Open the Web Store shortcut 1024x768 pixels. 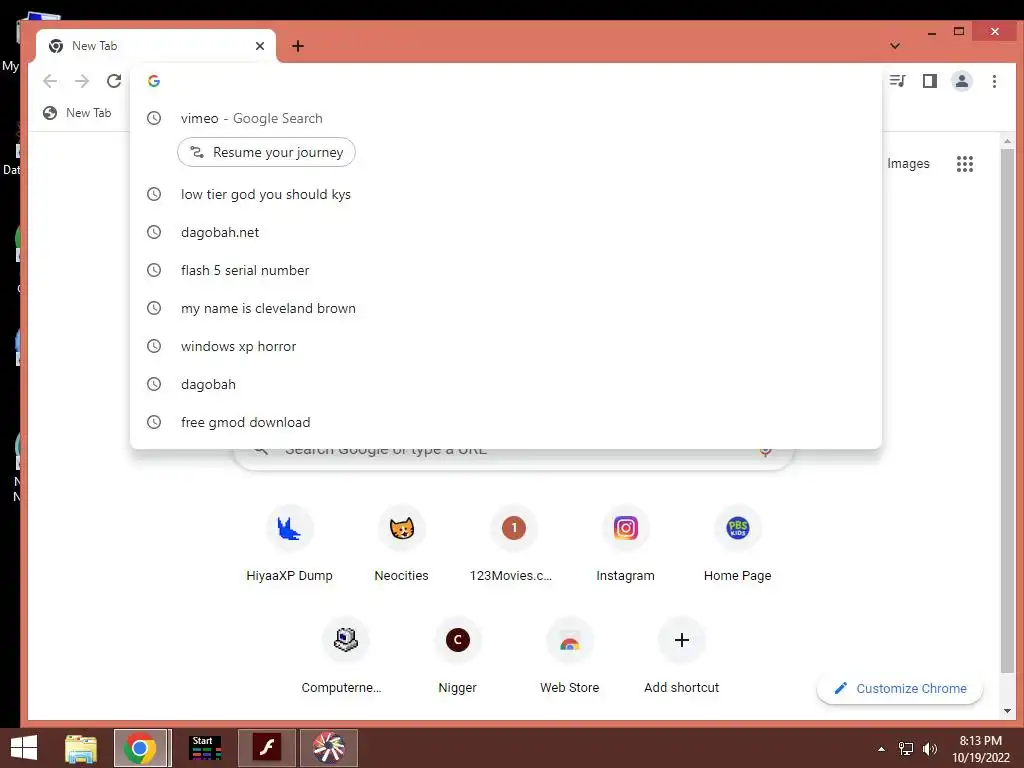coord(569,656)
